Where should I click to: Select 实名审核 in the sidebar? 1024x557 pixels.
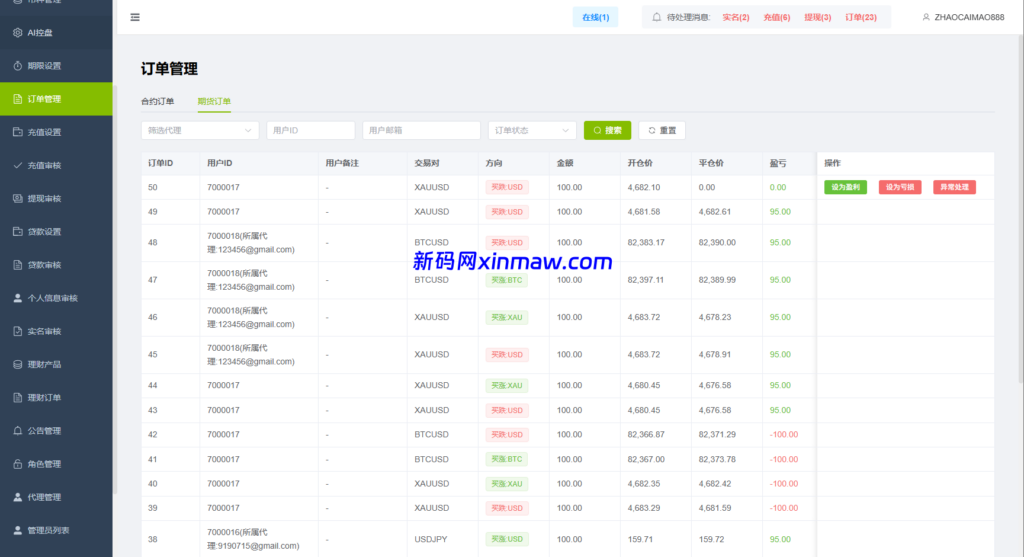pyautogui.click(x=56, y=331)
